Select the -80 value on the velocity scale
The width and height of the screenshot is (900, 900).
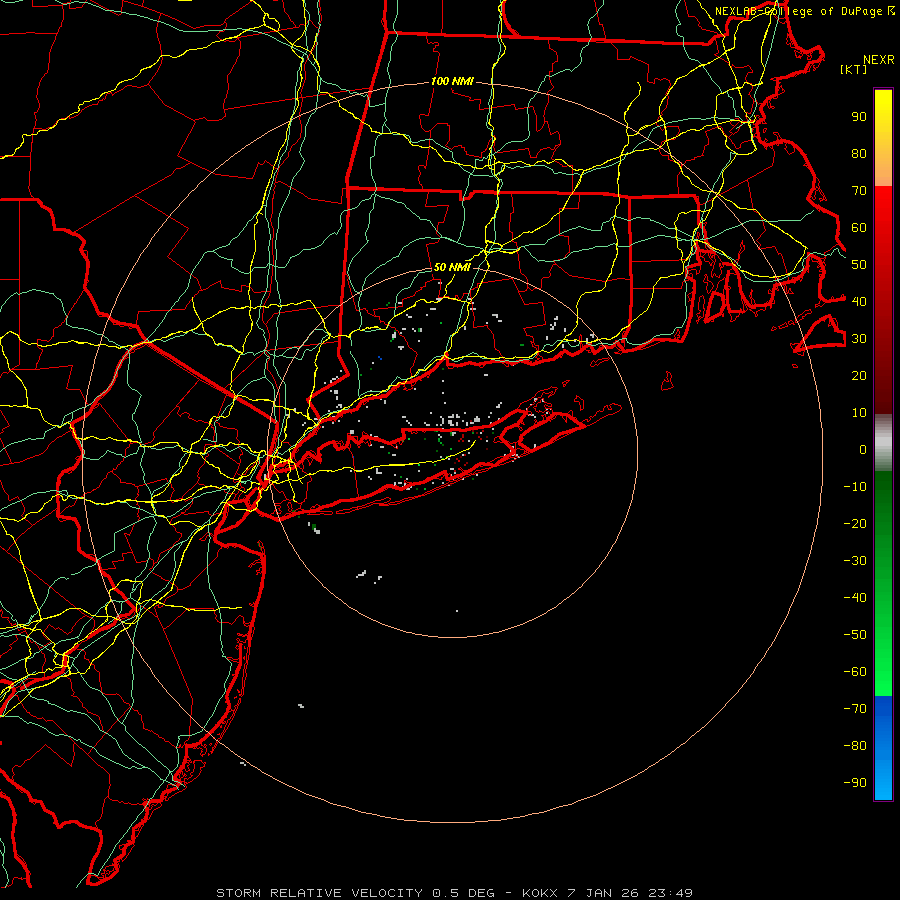click(855, 746)
